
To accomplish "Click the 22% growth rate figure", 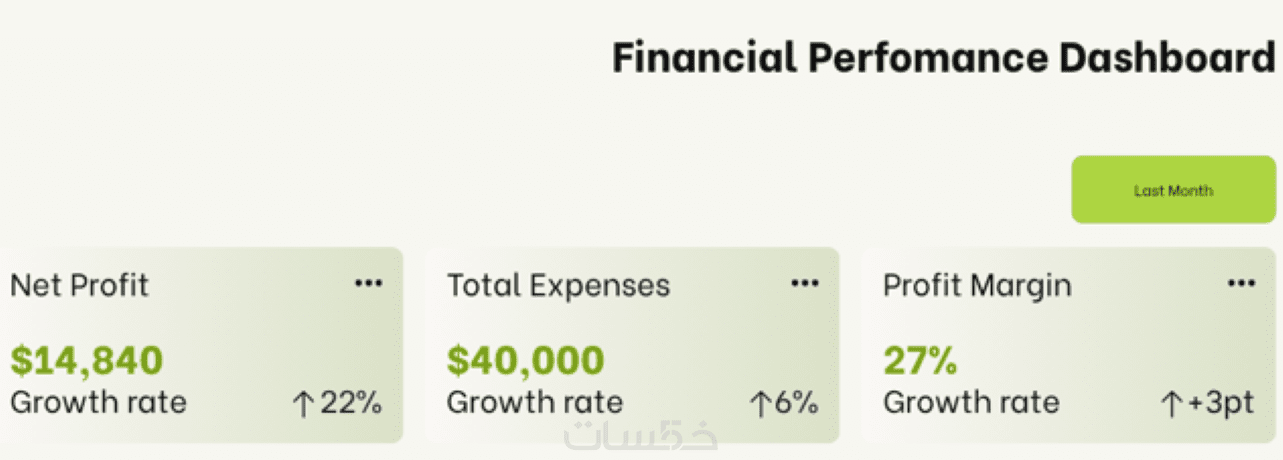I will [x=351, y=404].
